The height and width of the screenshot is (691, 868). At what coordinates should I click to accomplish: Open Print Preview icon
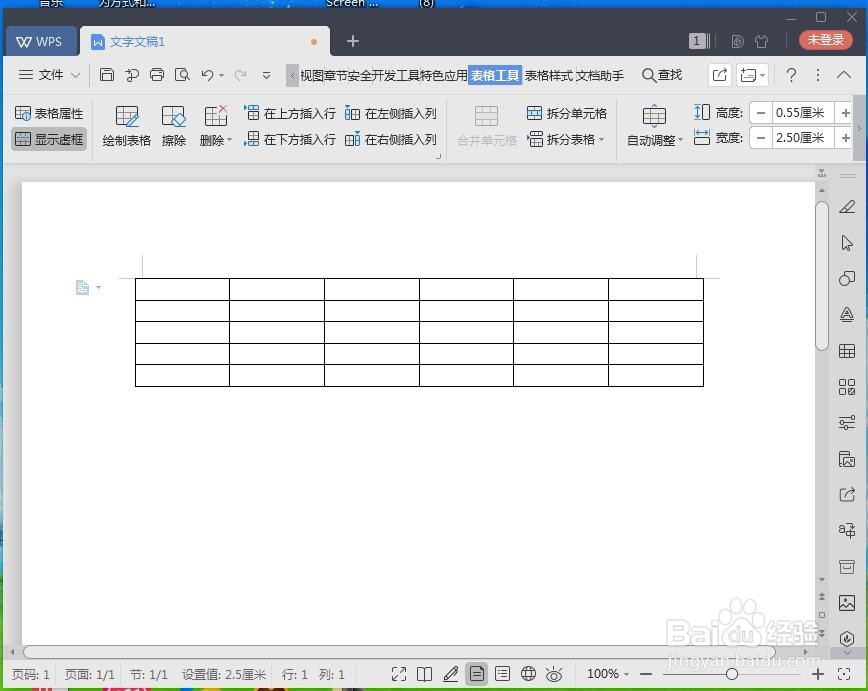[182, 75]
